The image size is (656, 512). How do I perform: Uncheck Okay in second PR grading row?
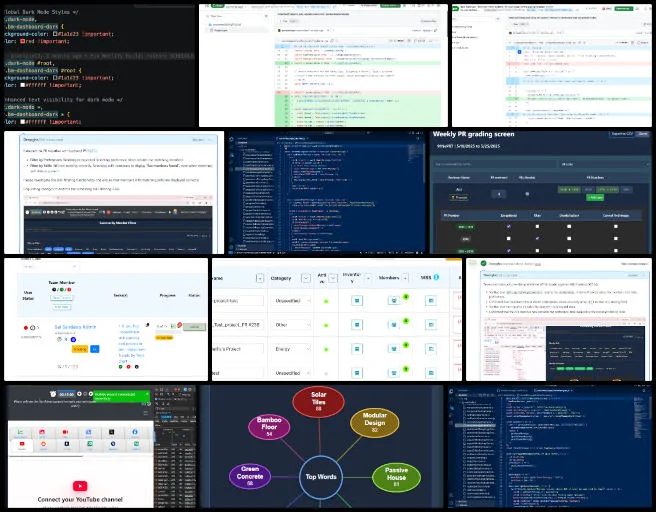click(x=537, y=238)
